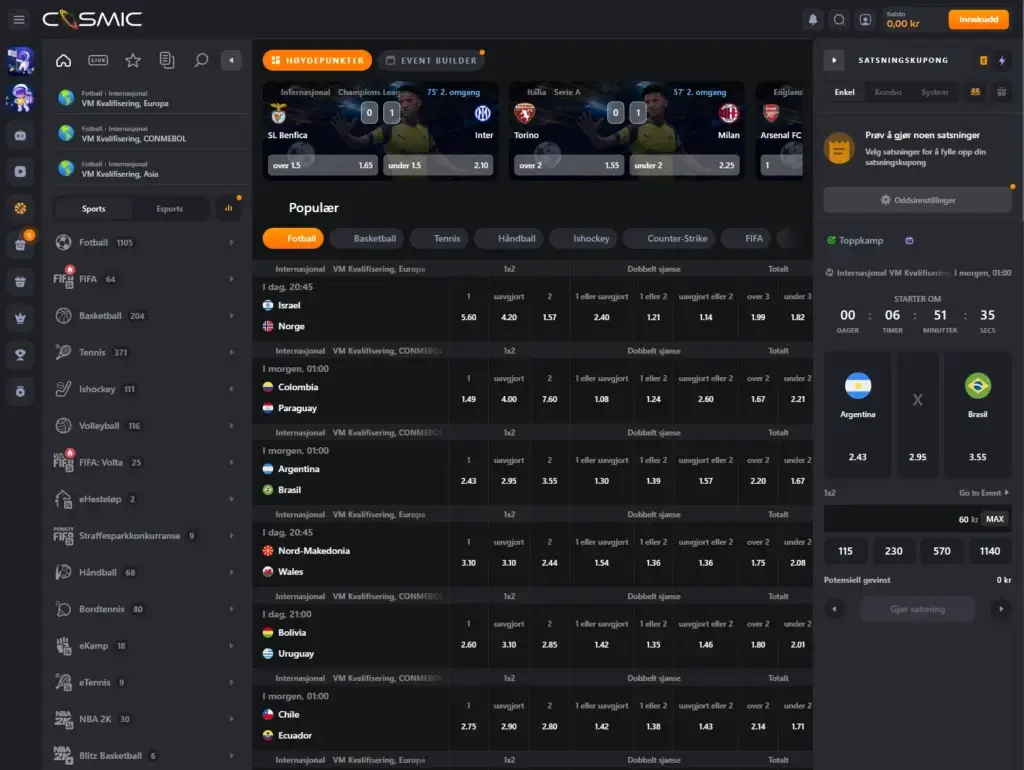Select the Høydepunkter tab
1024x770 pixels.
[x=317, y=60]
